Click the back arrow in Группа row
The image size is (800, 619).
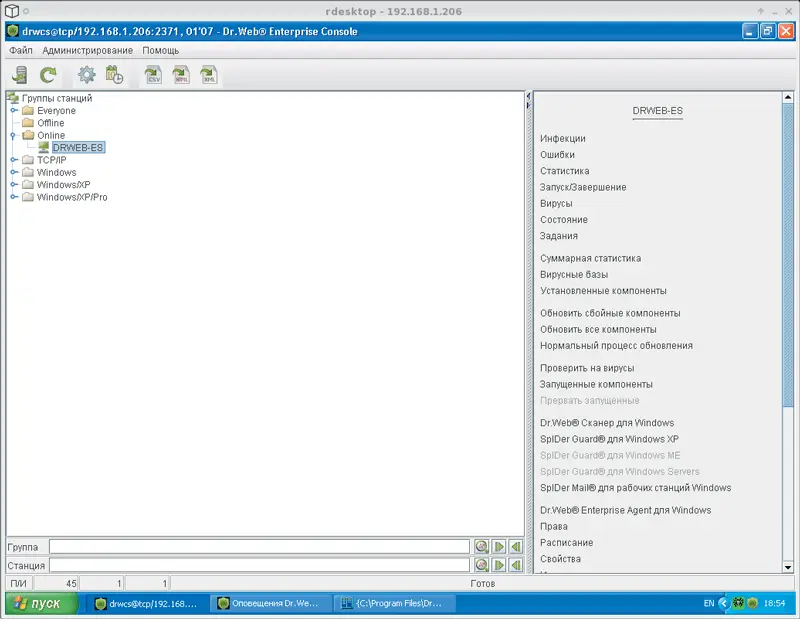[516, 547]
